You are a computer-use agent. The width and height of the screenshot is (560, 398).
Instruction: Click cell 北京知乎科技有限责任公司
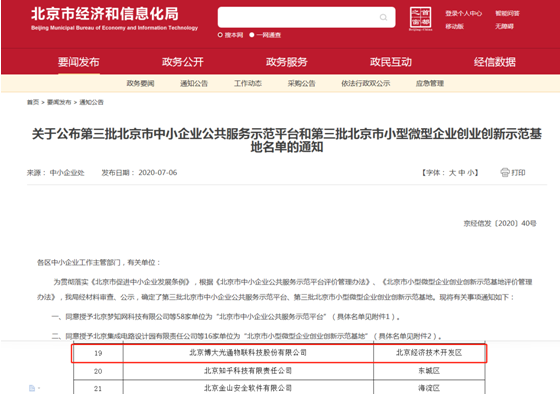[x=248, y=371]
